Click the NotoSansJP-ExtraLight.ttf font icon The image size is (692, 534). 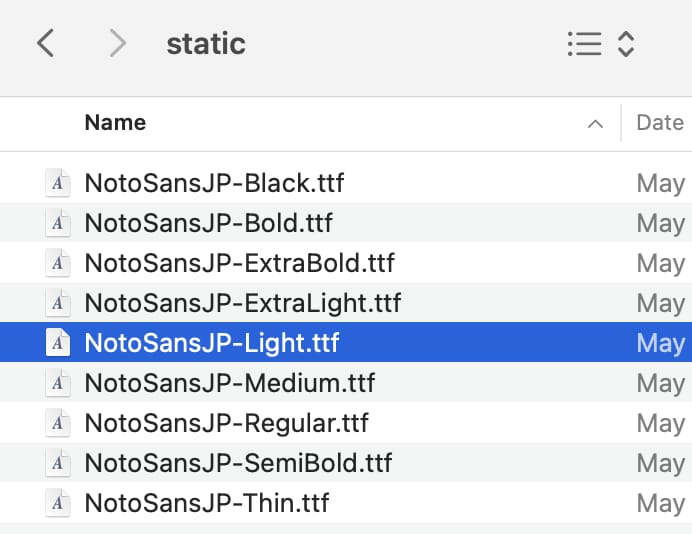click(x=58, y=303)
